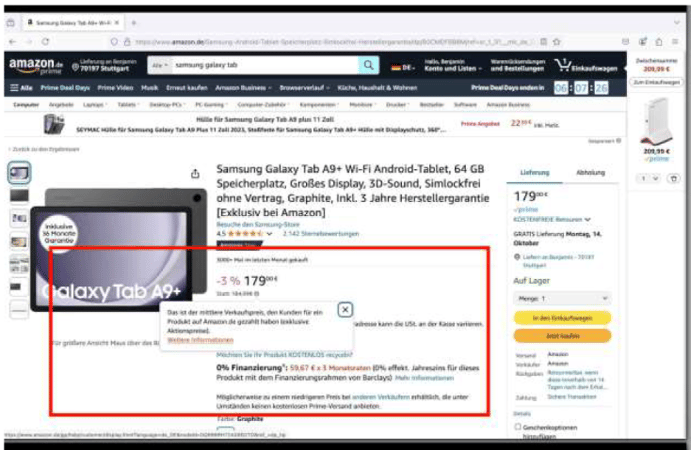Open tab list dropdown arrow

tap(676, 22)
